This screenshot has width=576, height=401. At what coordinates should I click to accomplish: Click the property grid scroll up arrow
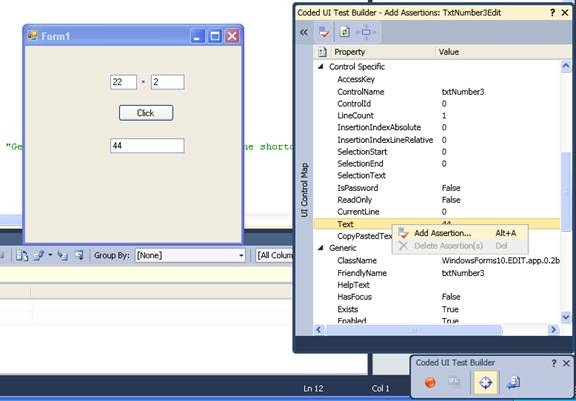[566, 66]
